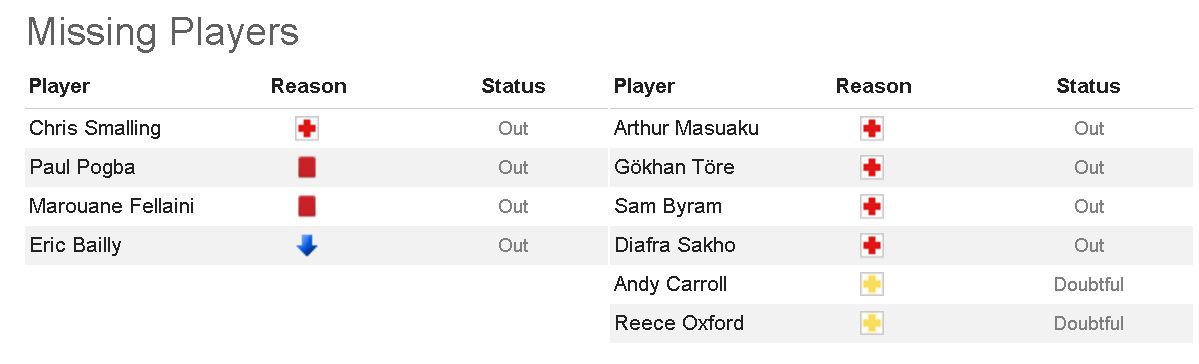Click Andy Carroll's yellow cross doubtful icon
The image size is (1199, 364).
[872, 284]
